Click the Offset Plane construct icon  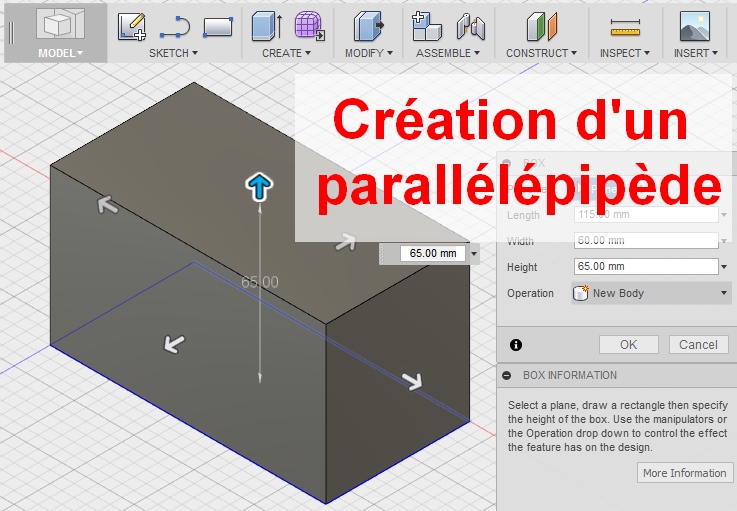pos(541,26)
